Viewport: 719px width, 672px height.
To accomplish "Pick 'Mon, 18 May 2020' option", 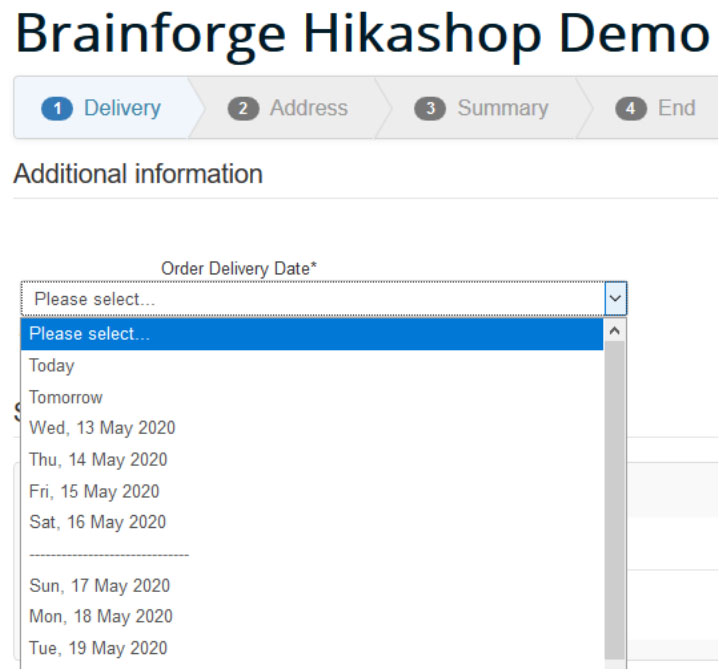I will tap(312, 616).
